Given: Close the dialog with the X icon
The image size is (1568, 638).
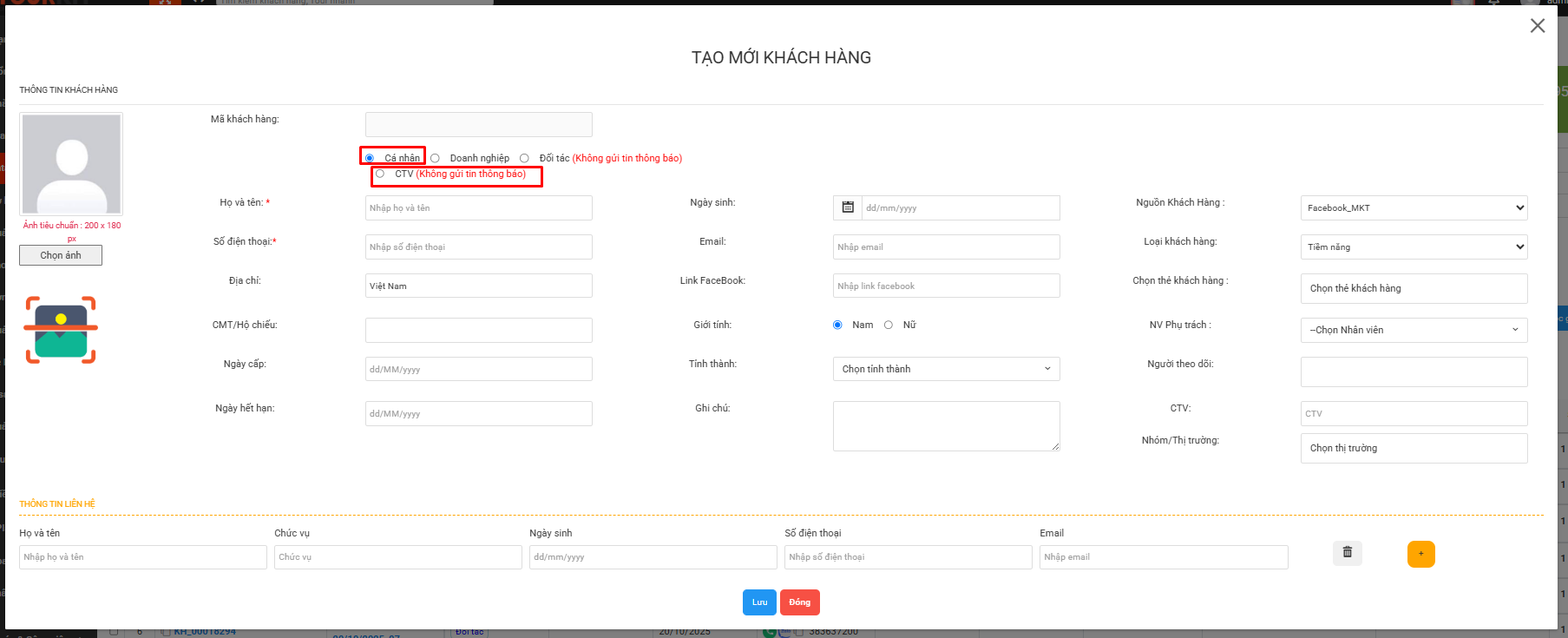Looking at the screenshot, I should (x=1537, y=26).
